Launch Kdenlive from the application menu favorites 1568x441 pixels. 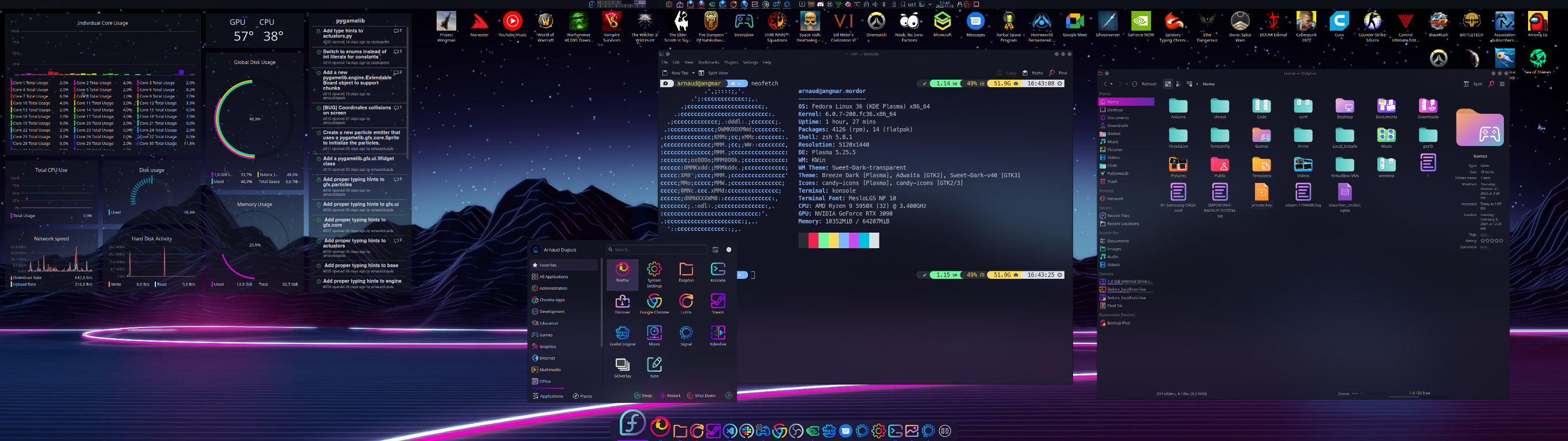pos(718,334)
